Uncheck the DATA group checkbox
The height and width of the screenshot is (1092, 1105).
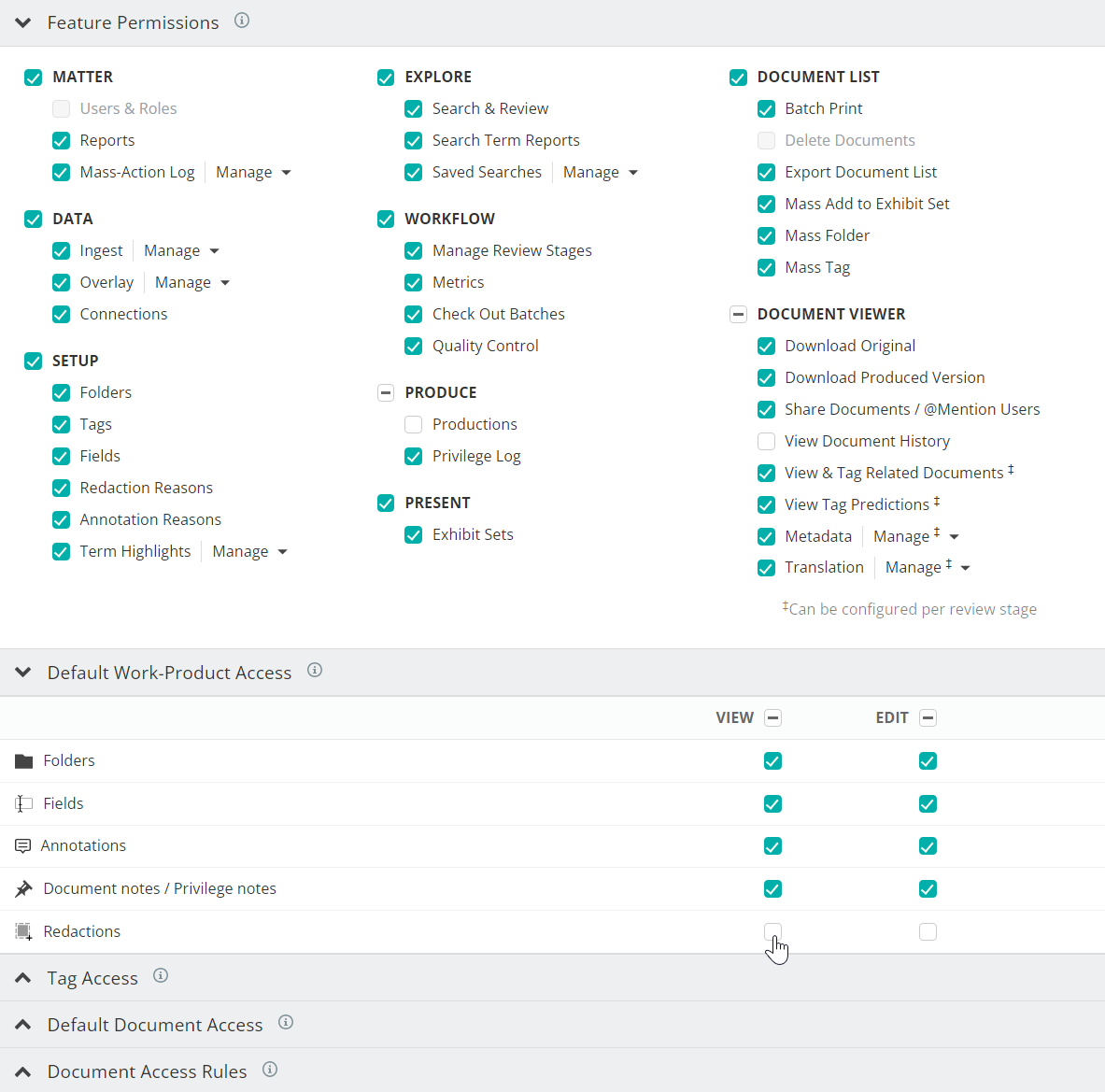(x=33, y=220)
